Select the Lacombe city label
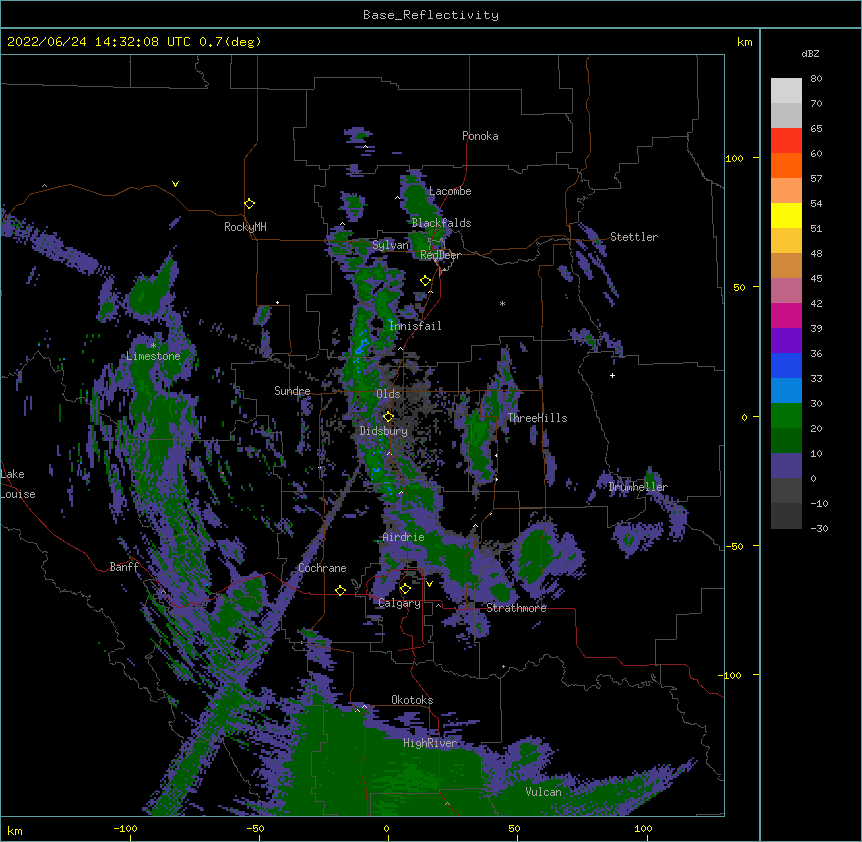Image resolution: width=862 pixels, height=842 pixels. (450, 191)
